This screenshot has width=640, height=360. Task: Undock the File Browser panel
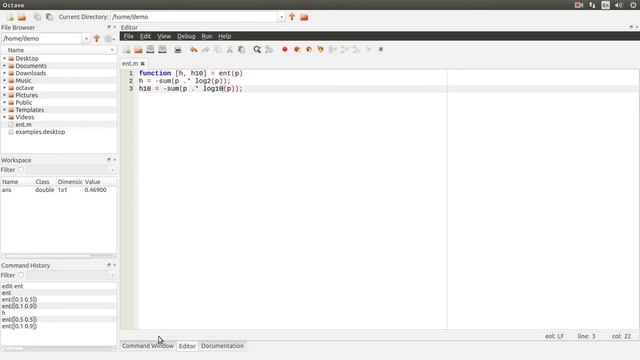(109, 27)
